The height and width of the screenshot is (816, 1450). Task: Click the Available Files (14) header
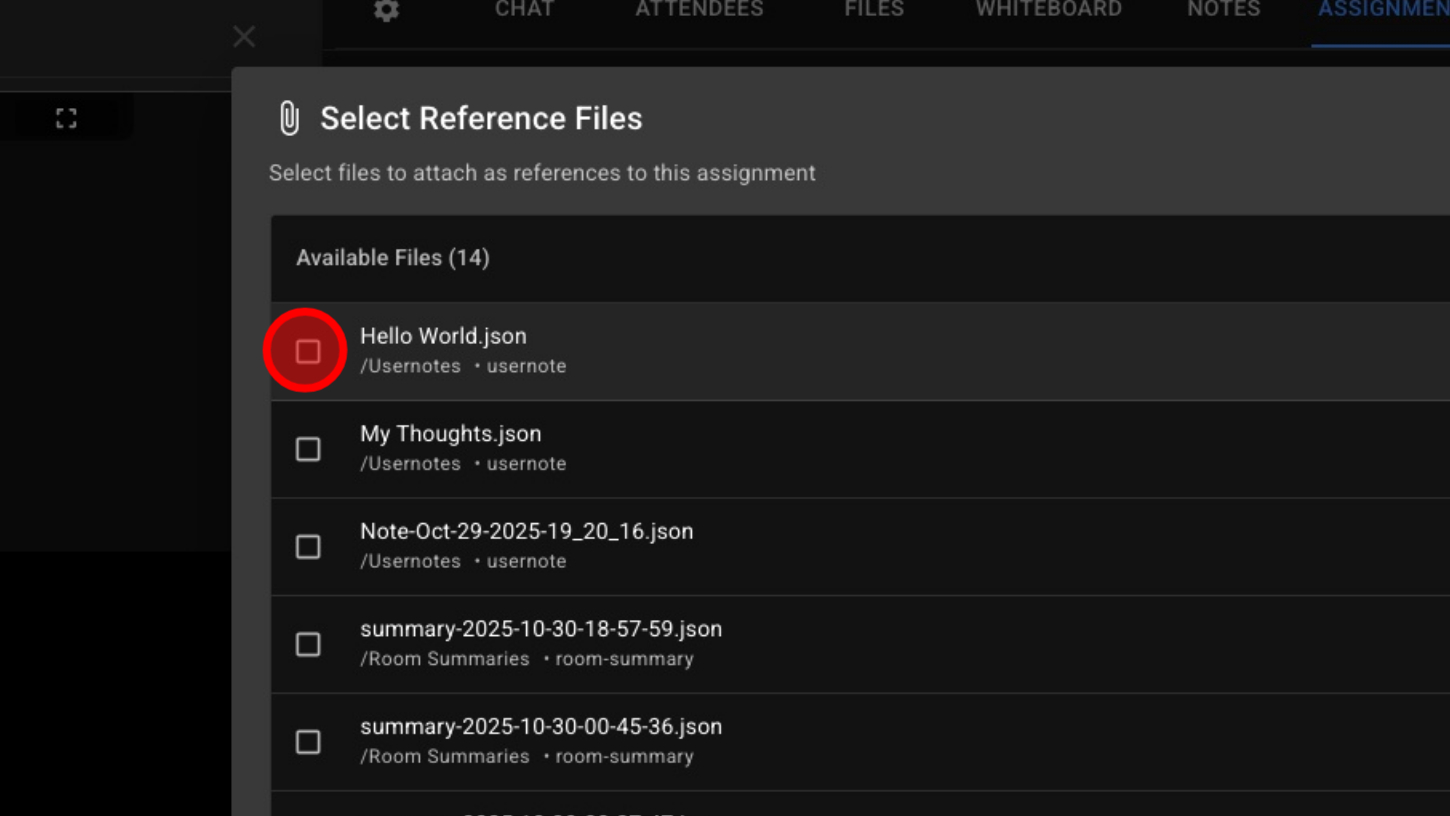[x=392, y=258]
